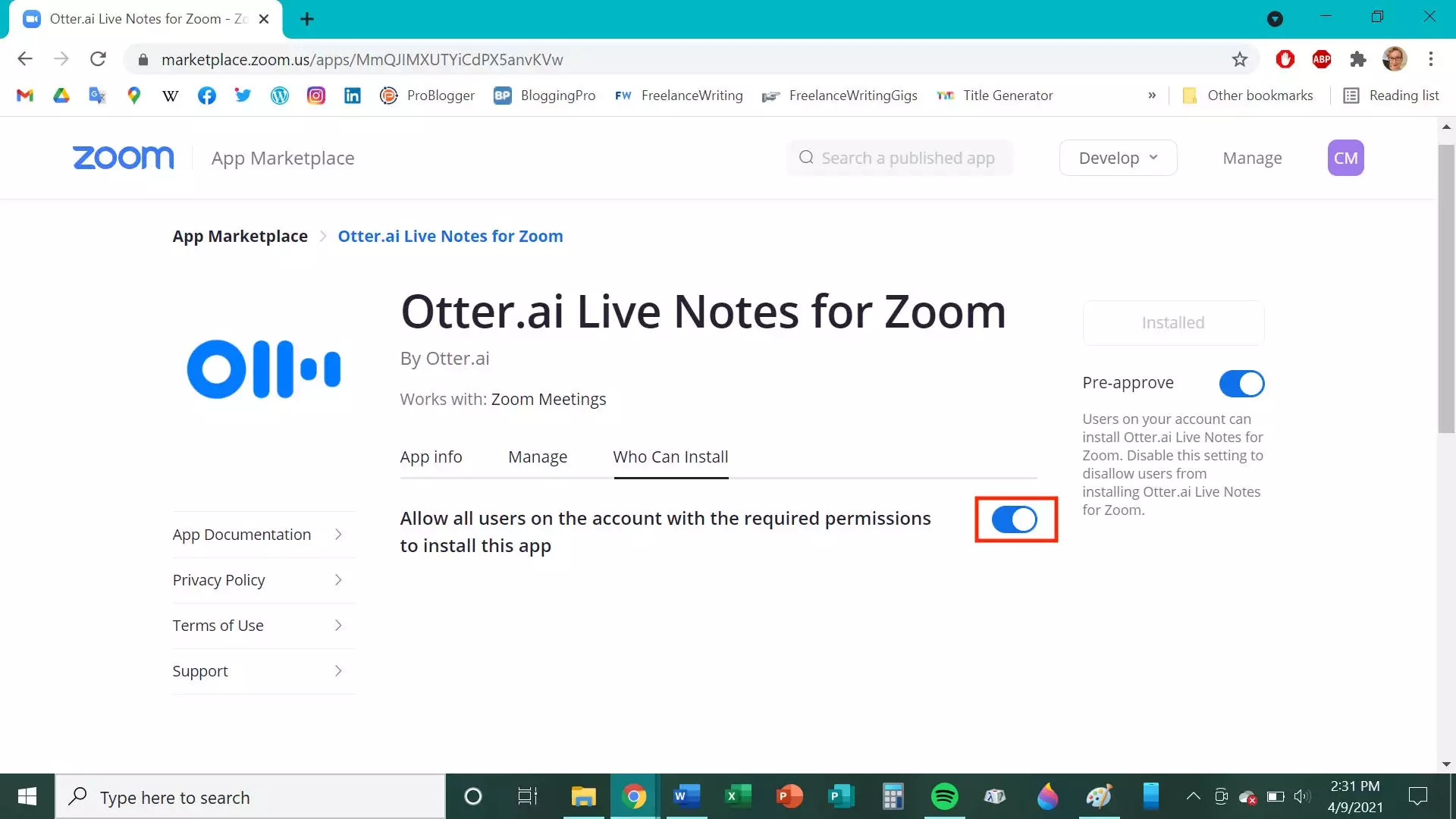The height and width of the screenshot is (819, 1456).
Task: Open the Chrome extensions puzzle icon
Action: tap(1358, 59)
